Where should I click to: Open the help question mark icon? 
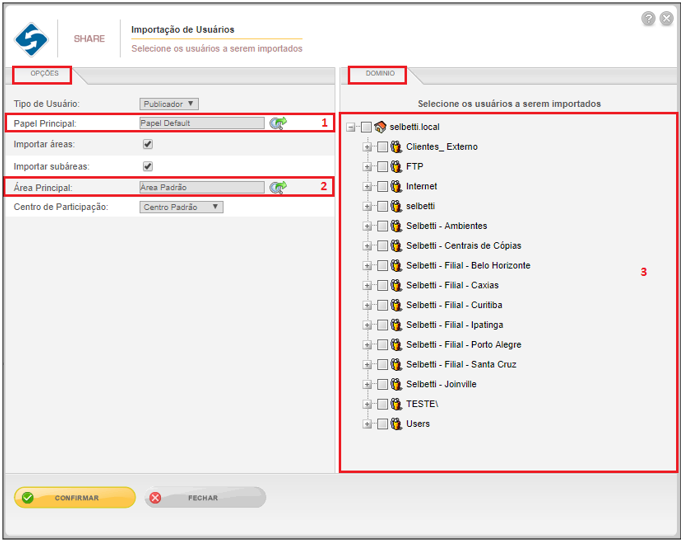click(648, 18)
